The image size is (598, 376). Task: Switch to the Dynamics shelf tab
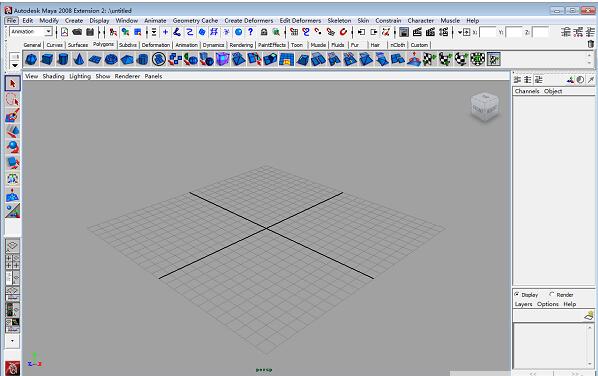pos(213,45)
